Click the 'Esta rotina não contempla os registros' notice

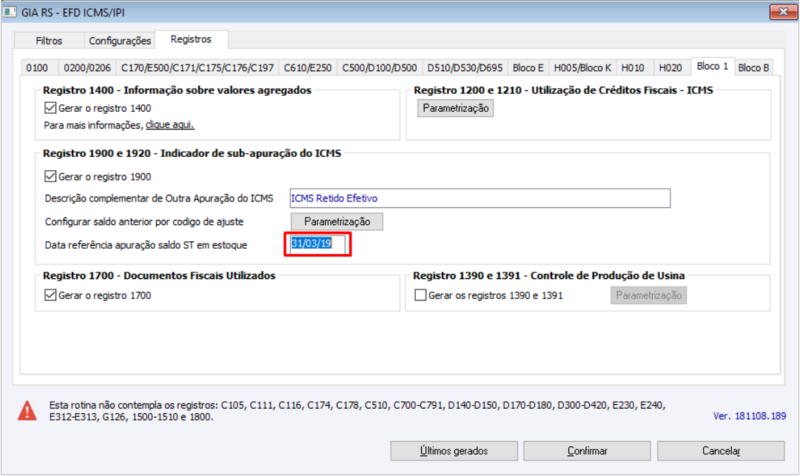click(357, 411)
